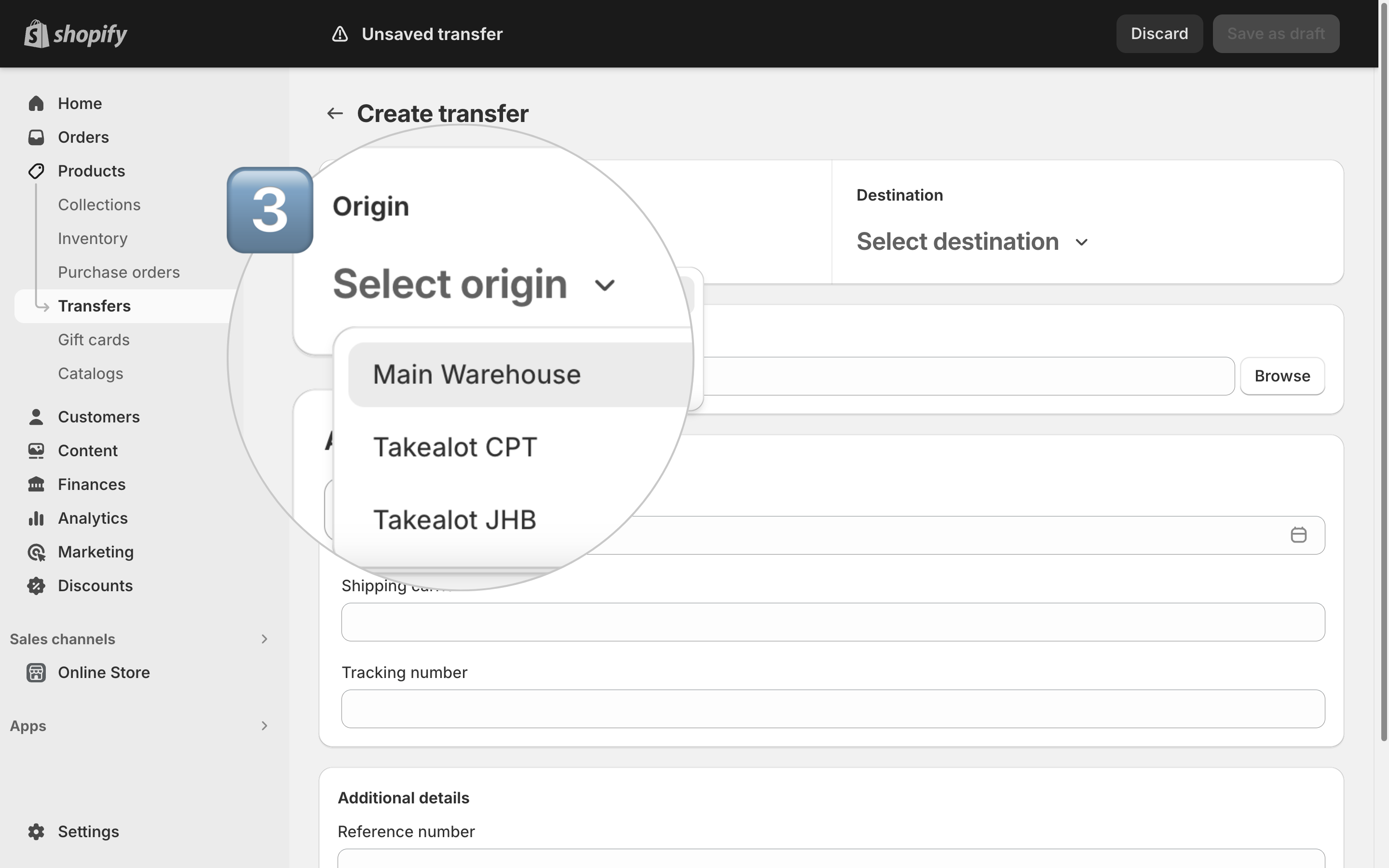The width and height of the screenshot is (1389, 868).
Task: Open Marketing in the sidebar
Action: point(96,552)
